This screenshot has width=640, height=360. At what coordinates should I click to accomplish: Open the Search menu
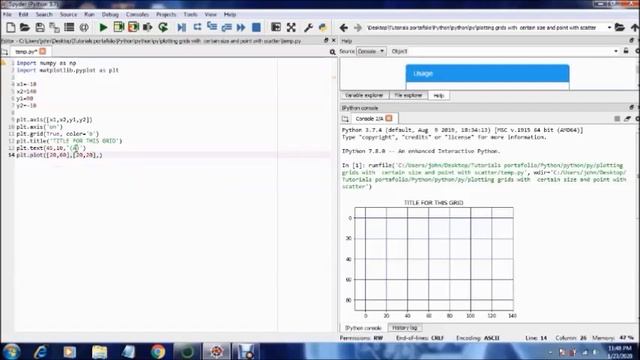tap(44, 14)
